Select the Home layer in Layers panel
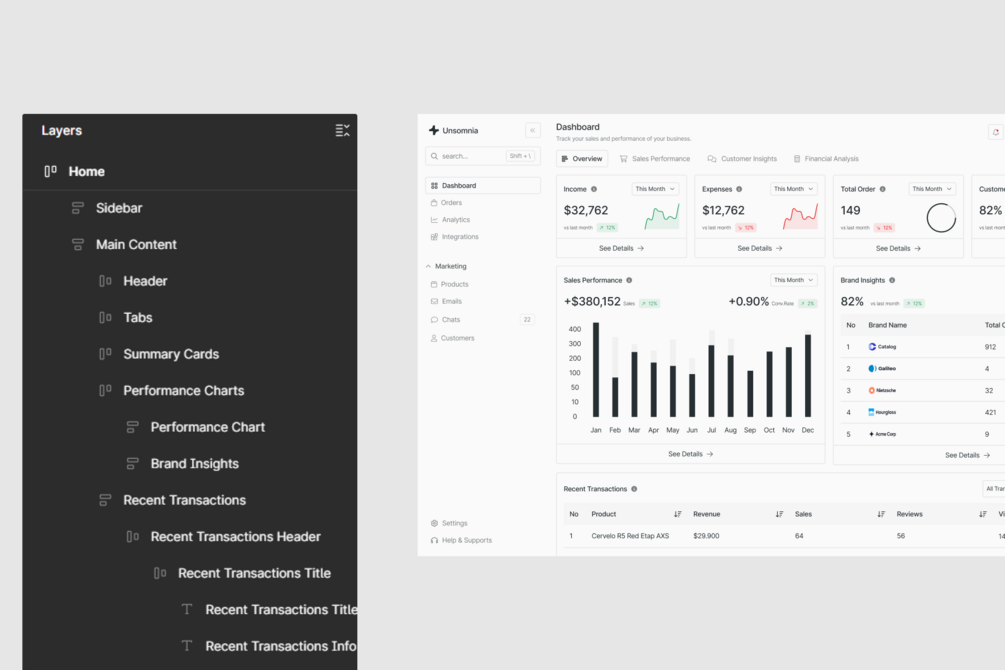This screenshot has width=1005, height=670. [x=190, y=171]
